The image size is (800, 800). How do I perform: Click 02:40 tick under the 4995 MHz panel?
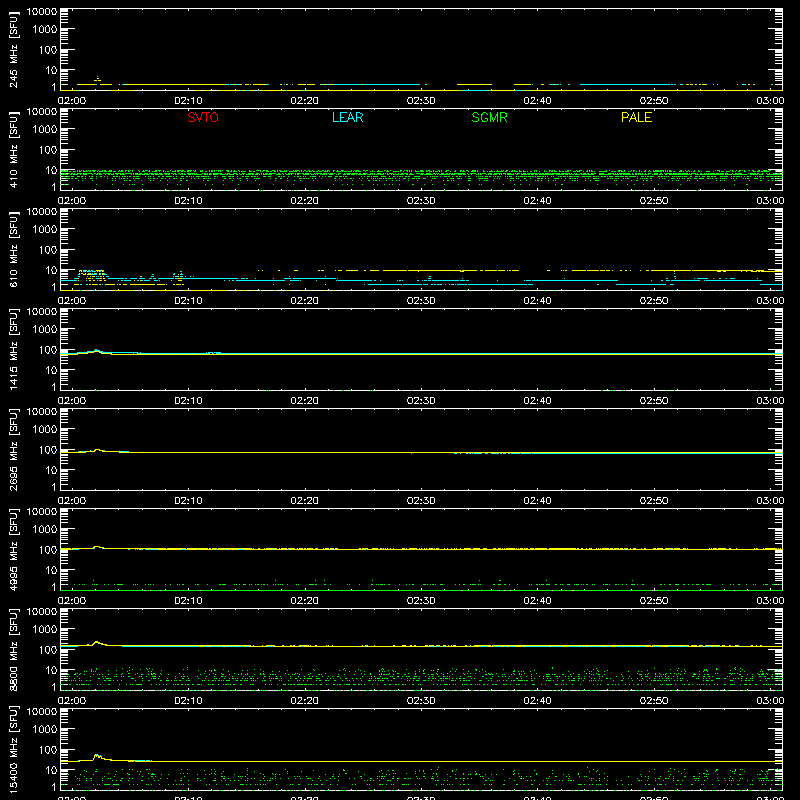tap(537, 601)
